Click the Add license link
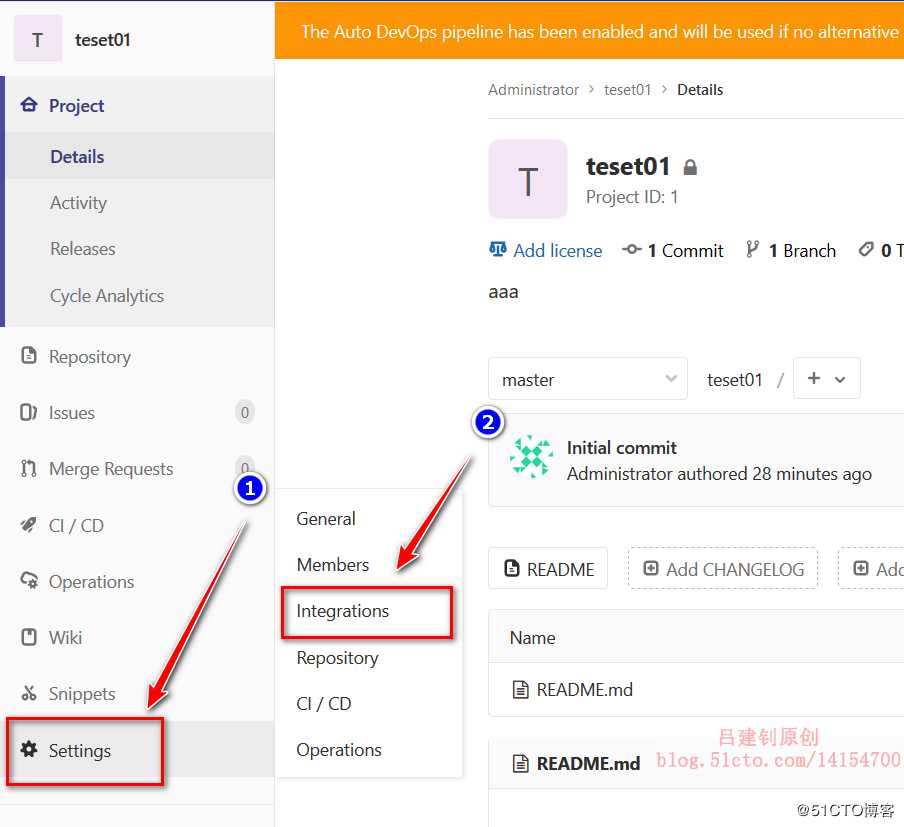Screen dimensions: 904x827 point(558,250)
